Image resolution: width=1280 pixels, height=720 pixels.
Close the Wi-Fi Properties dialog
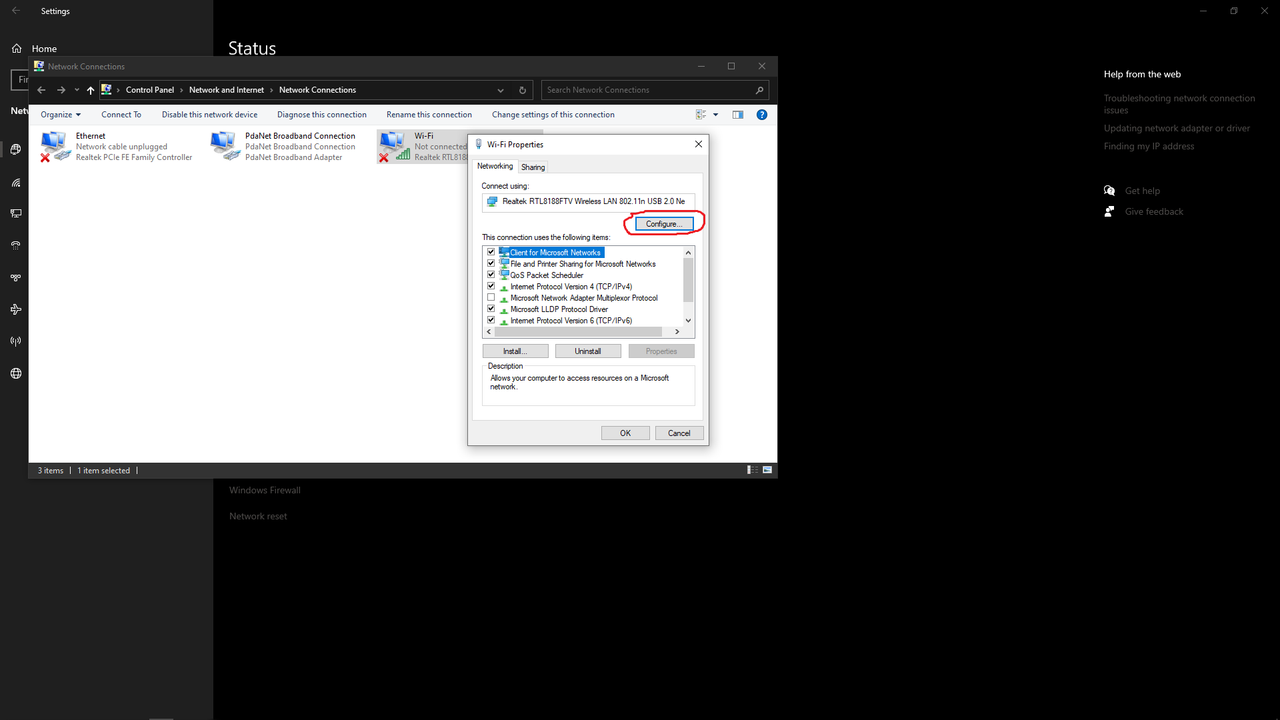(x=698, y=144)
